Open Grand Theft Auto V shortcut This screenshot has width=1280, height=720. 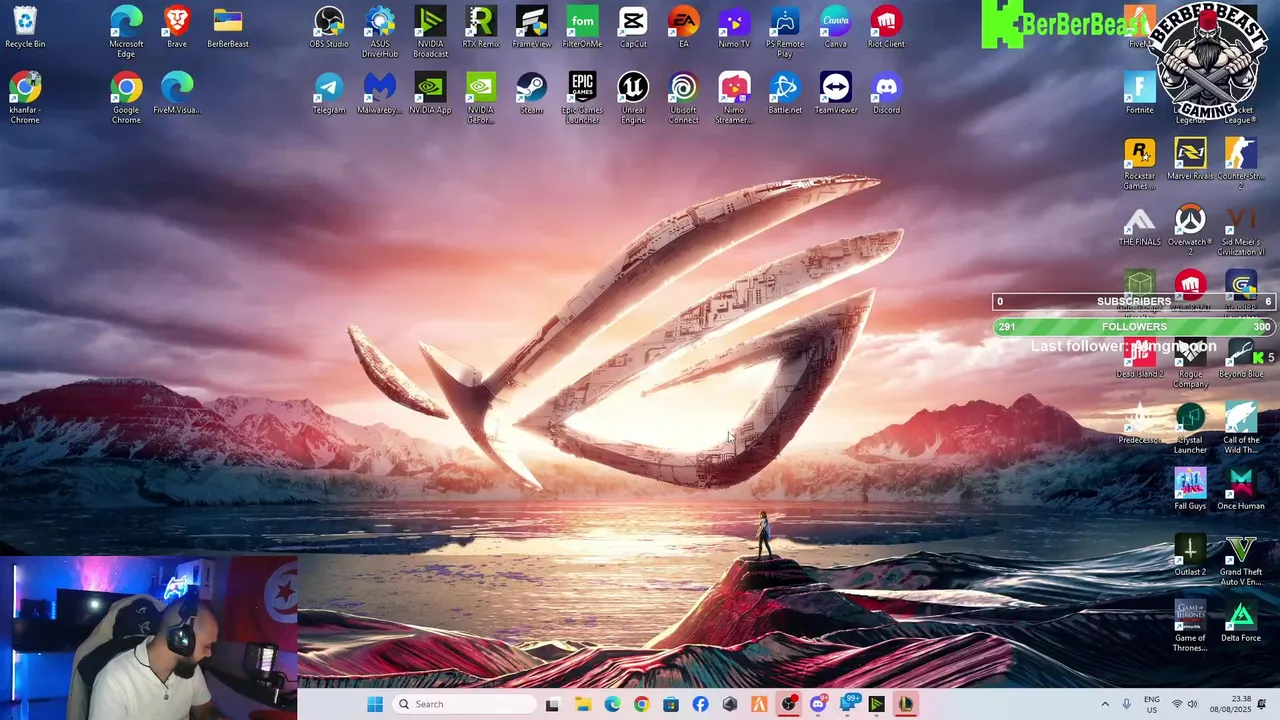coord(1241,560)
